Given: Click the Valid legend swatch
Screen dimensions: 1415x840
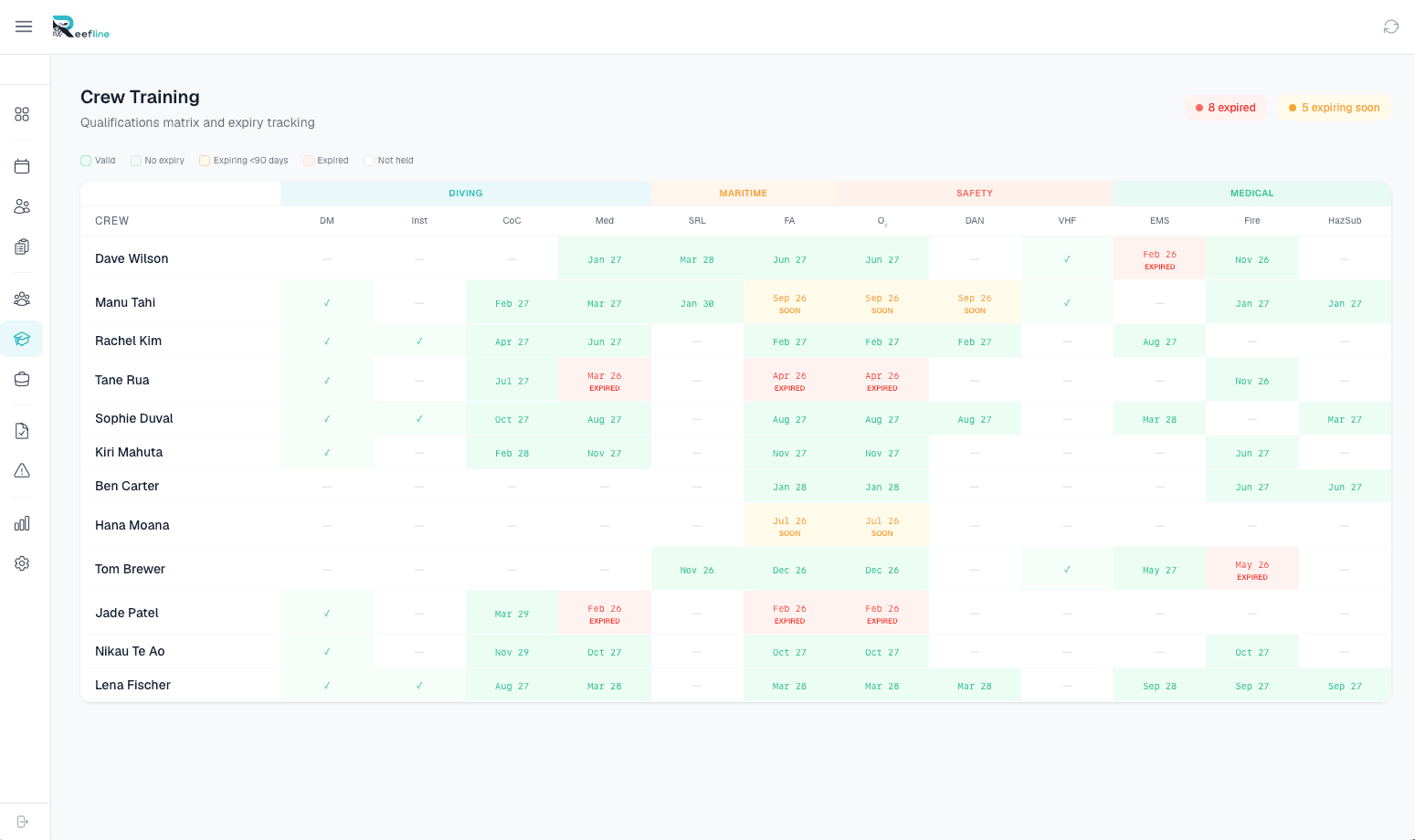Looking at the screenshot, I should tap(86, 161).
